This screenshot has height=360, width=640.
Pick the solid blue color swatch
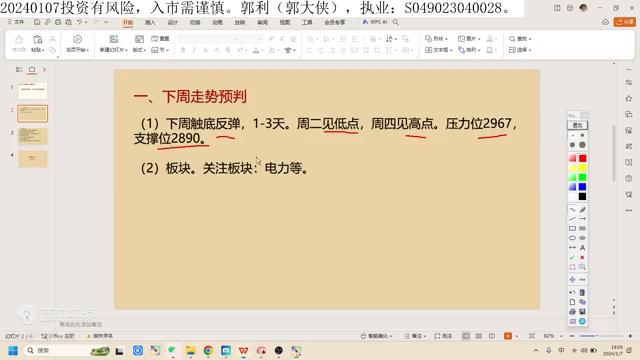(x=582, y=187)
